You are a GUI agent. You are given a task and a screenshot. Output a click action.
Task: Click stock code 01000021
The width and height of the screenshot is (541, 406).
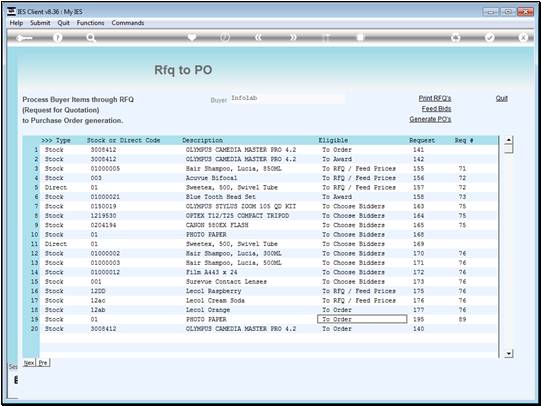click(x=105, y=197)
